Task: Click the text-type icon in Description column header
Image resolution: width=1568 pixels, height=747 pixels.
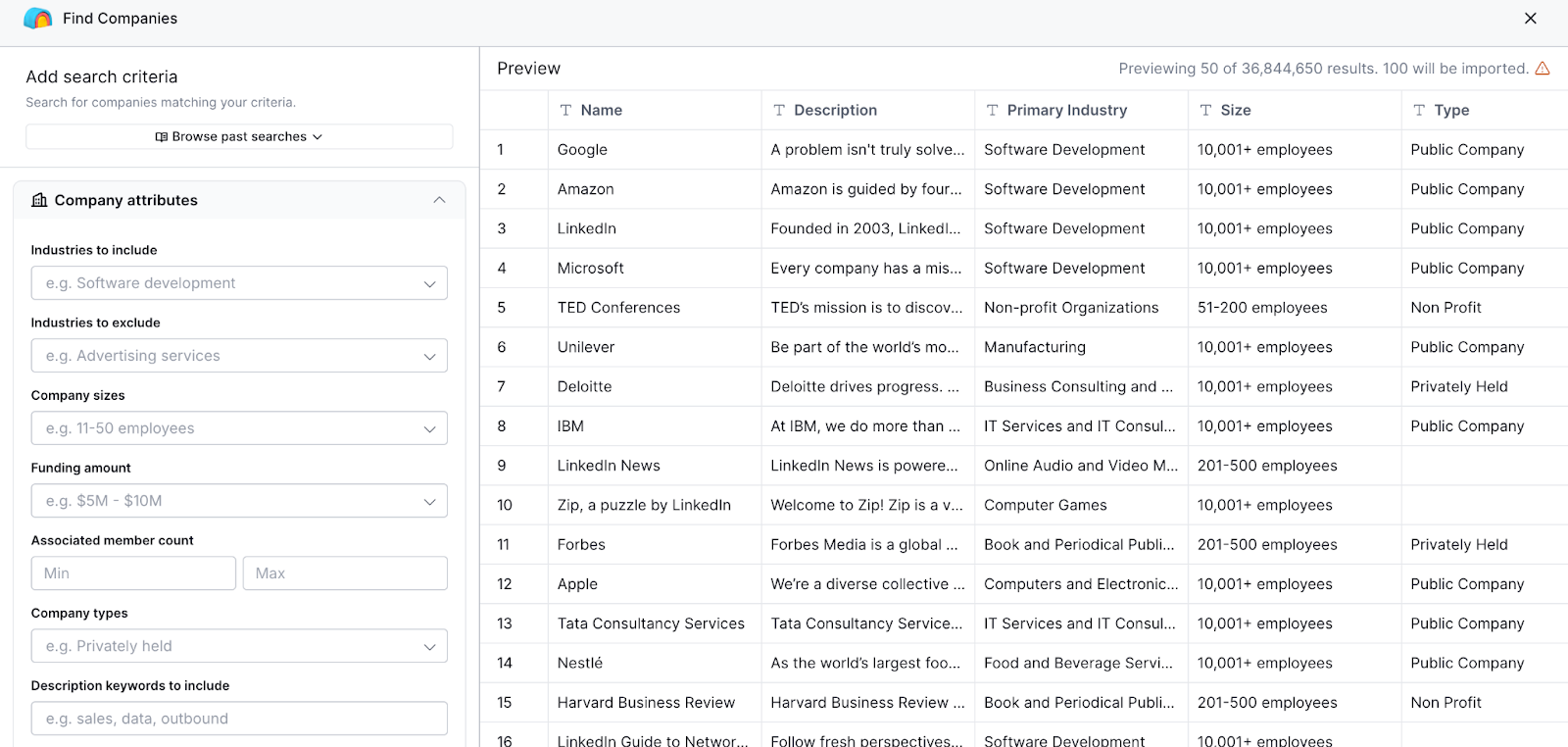Action: 779,111
